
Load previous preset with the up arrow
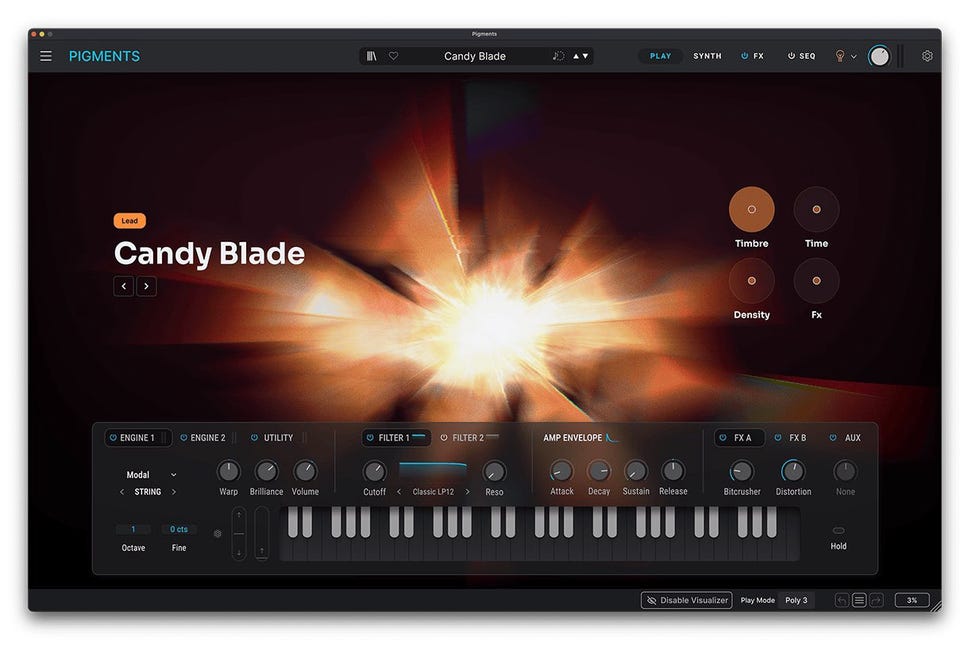[x=576, y=56]
